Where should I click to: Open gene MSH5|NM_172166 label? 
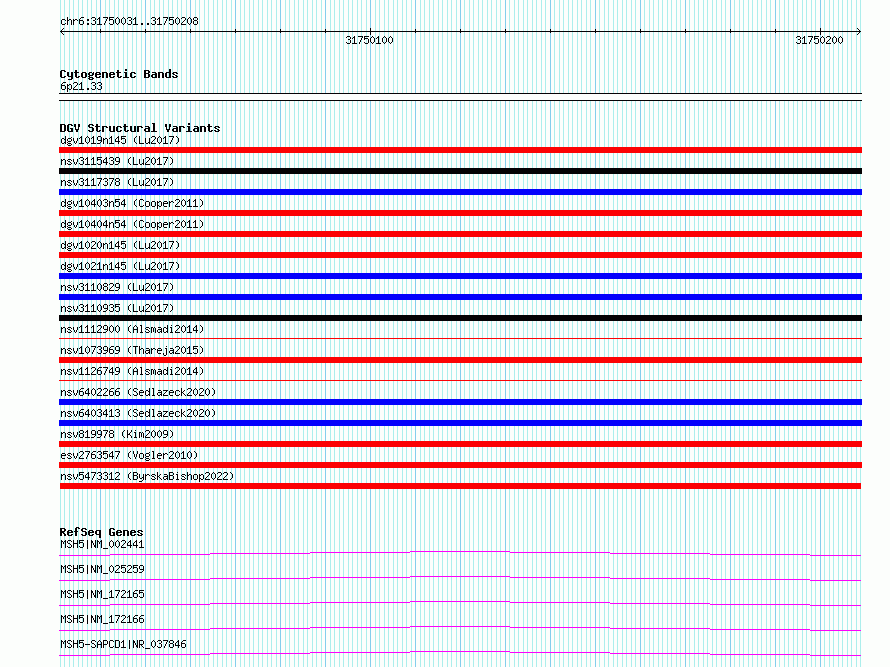[102, 619]
